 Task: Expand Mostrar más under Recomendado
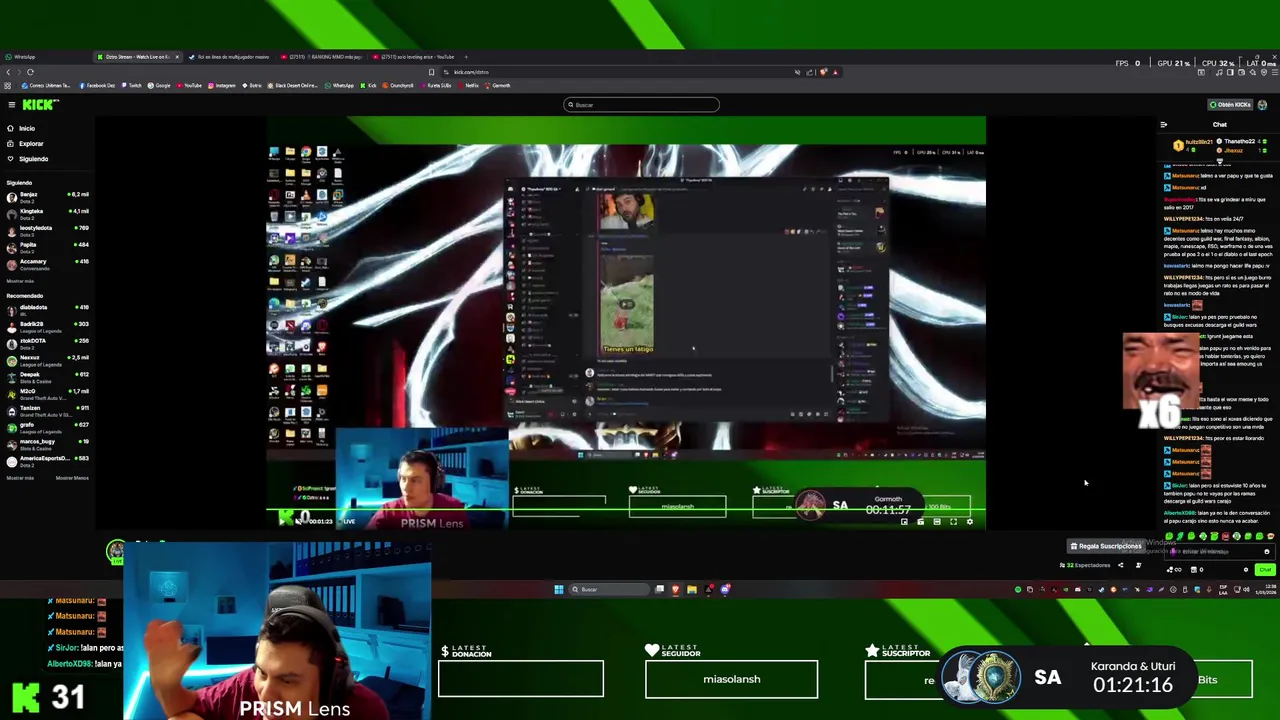20,478
